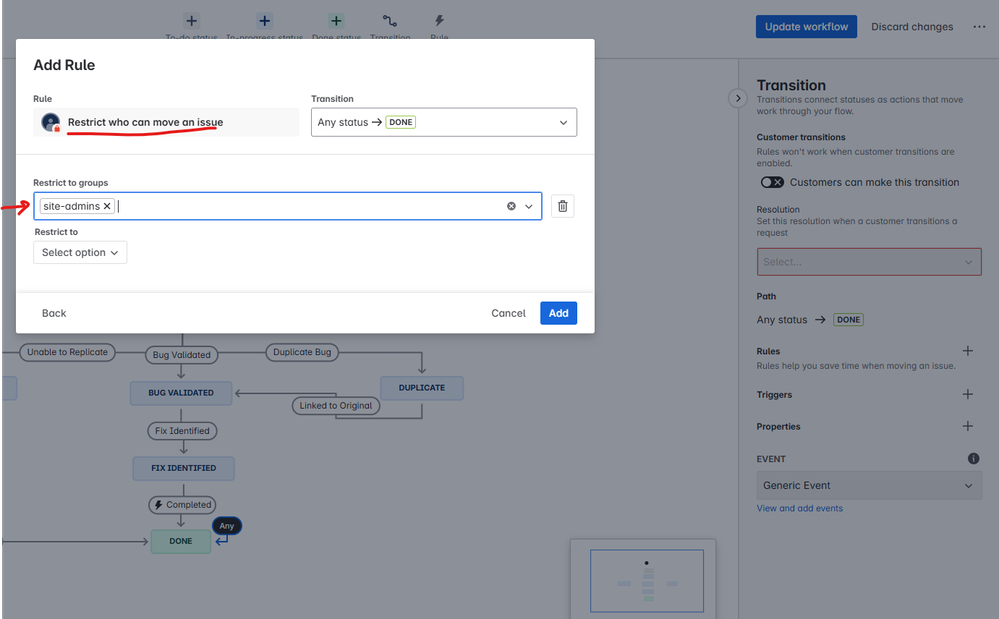Collapse the Transition side panel arrow

738,98
